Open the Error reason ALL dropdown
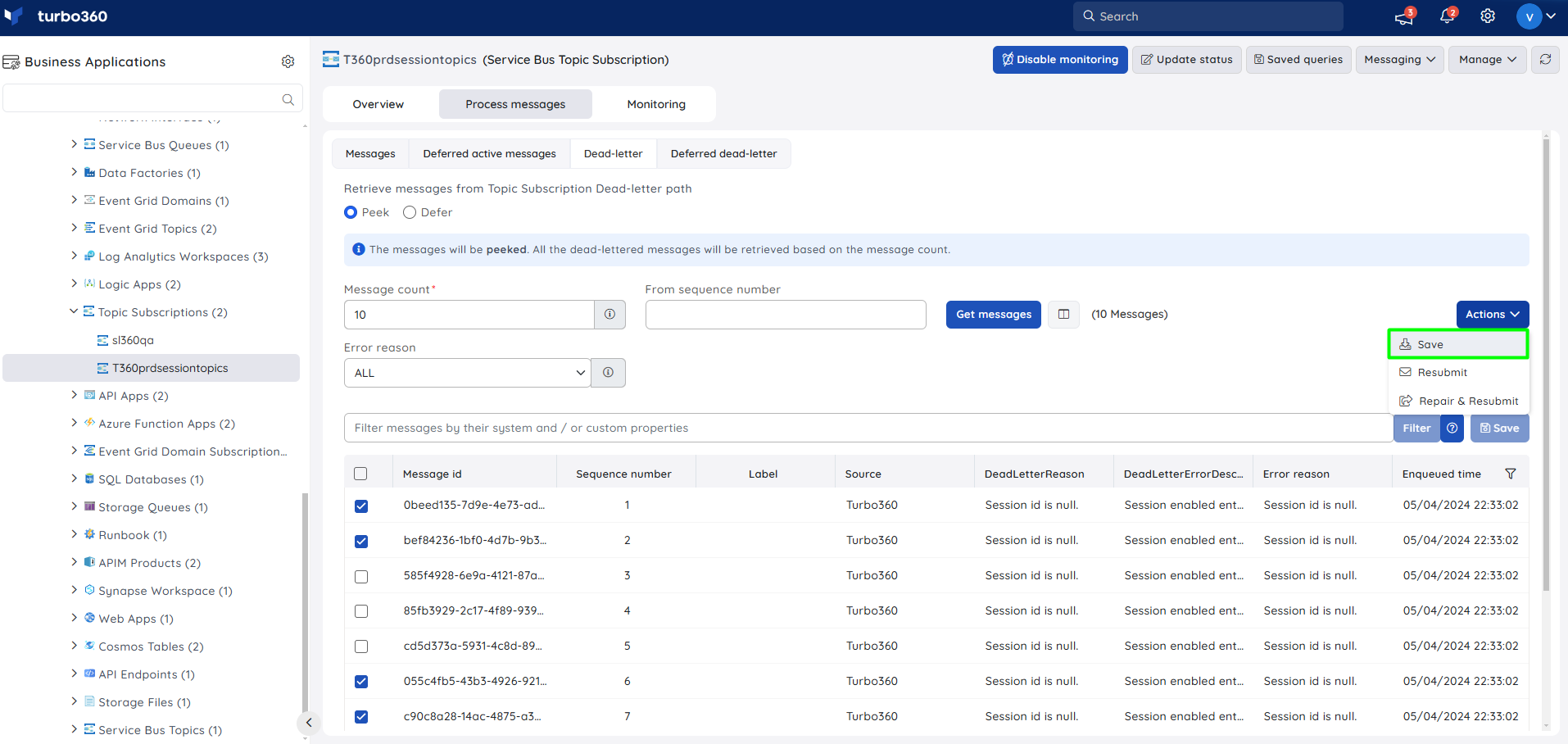This screenshot has width=1568, height=744. point(467,373)
